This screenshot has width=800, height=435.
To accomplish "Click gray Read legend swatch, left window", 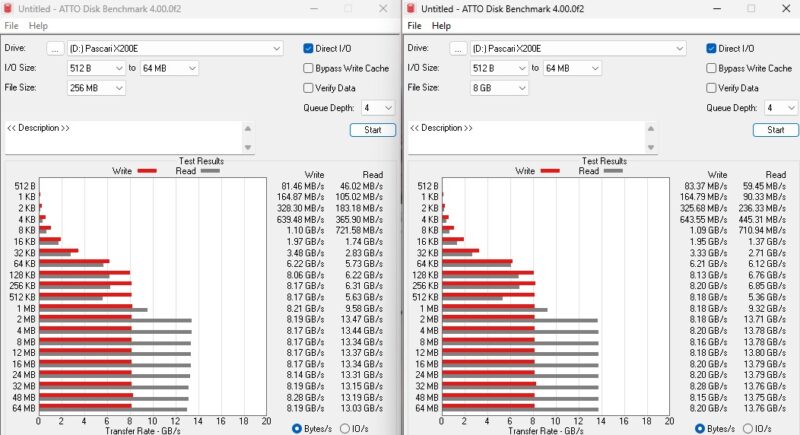I will (210, 171).
